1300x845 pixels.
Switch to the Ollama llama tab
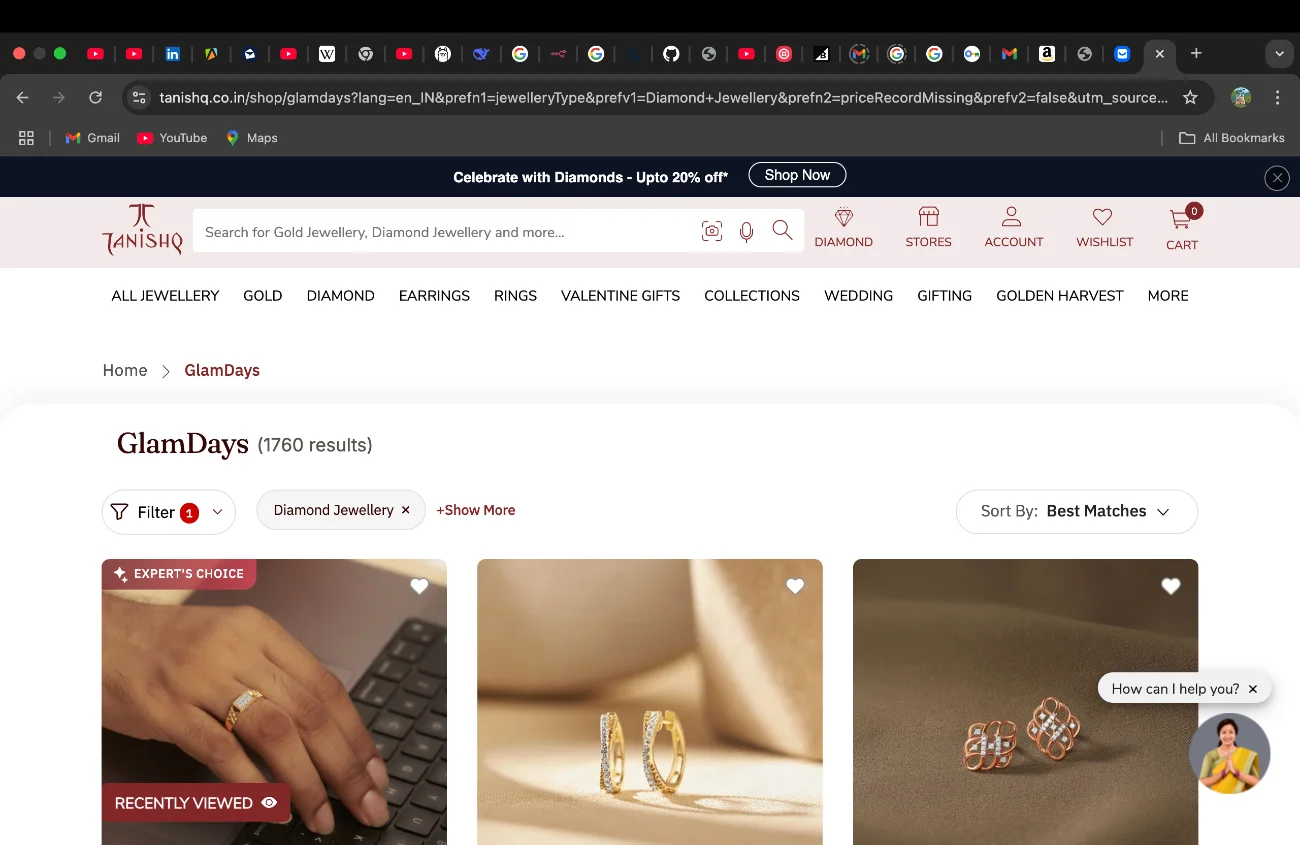442,54
